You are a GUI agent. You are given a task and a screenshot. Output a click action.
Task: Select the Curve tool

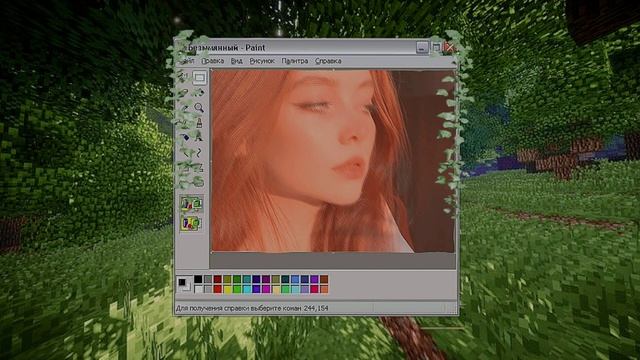click(x=199, y=152)
